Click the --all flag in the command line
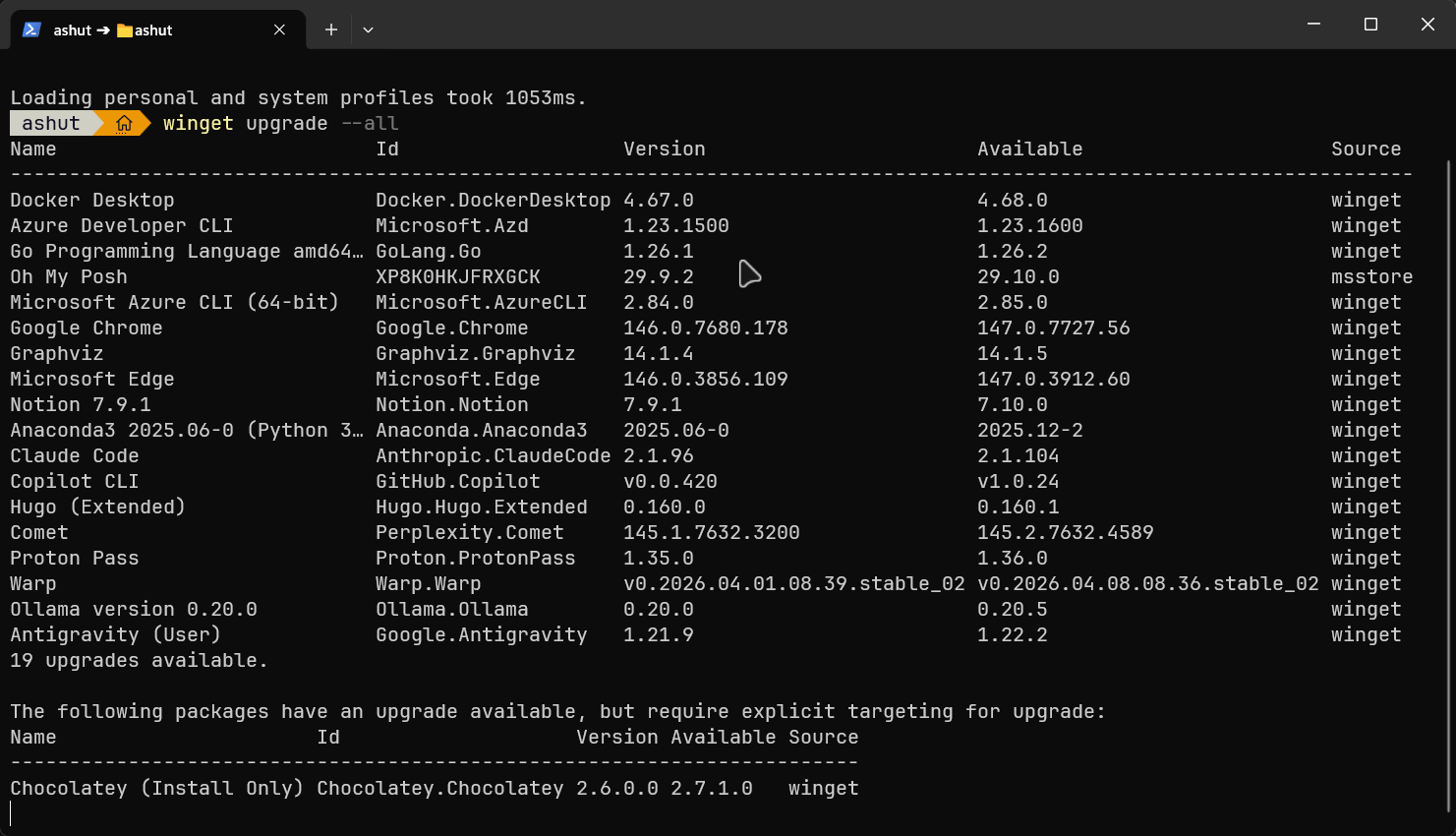The width and height of the screenshot is (1456, 836). (x=372, y=123)
